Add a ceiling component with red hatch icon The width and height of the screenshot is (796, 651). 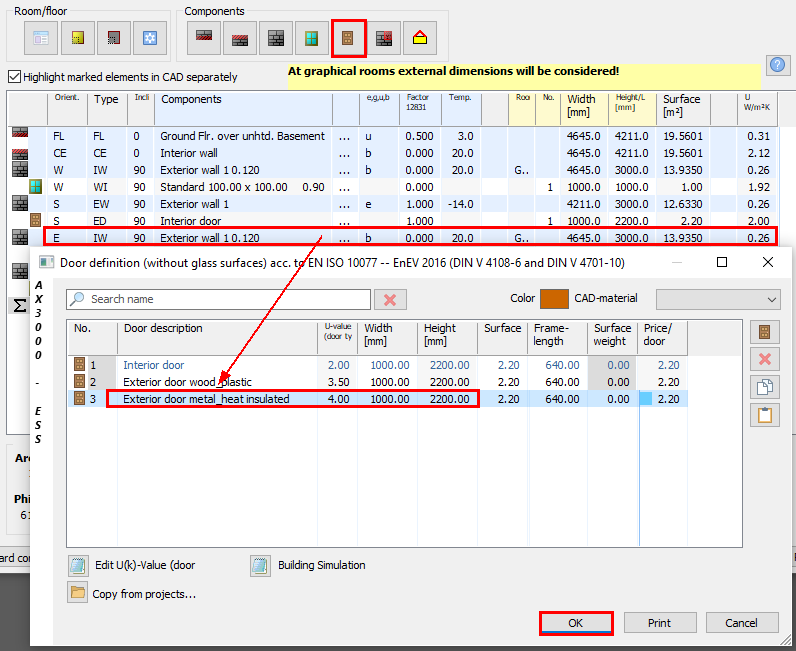pos(240,38)
